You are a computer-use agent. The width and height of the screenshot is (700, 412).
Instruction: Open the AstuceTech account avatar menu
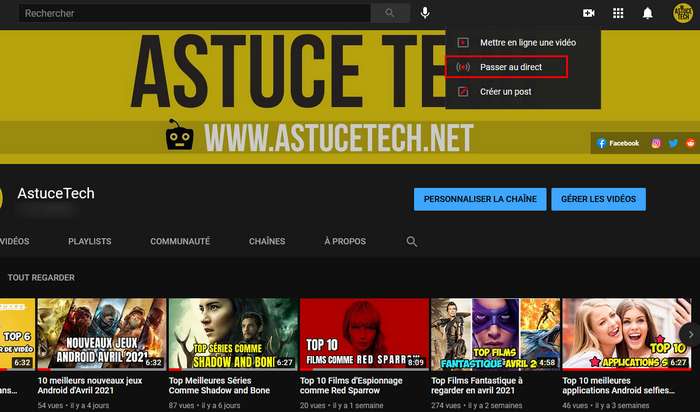683,13
